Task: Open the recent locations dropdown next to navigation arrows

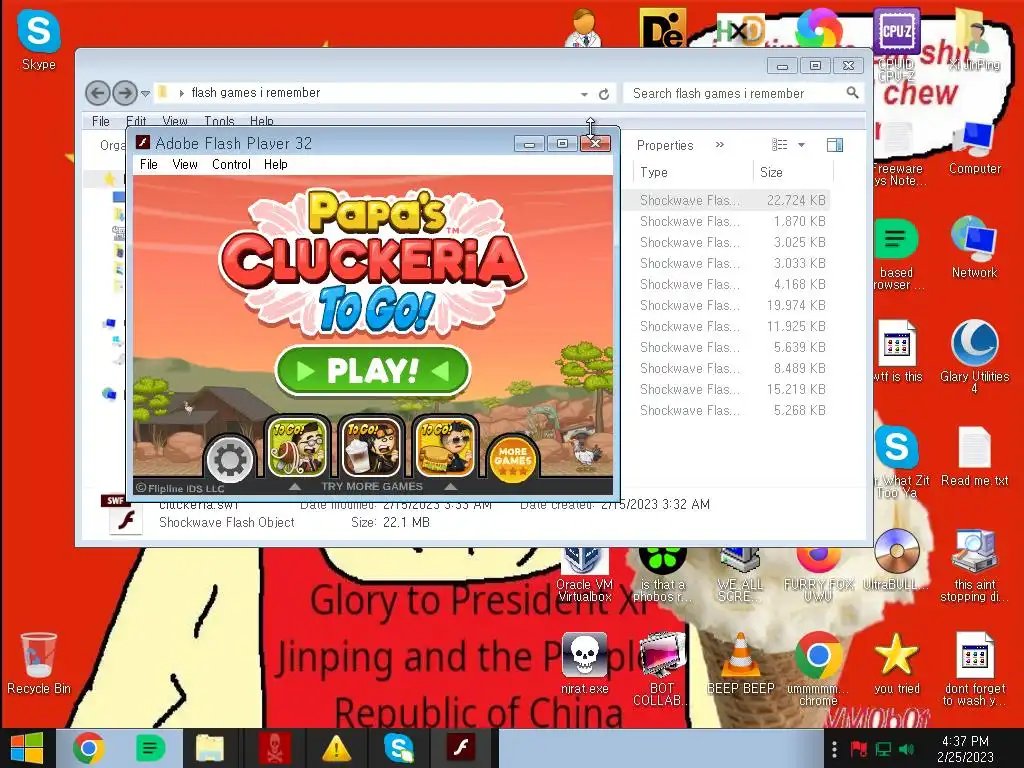Action: tap(146, 93)
